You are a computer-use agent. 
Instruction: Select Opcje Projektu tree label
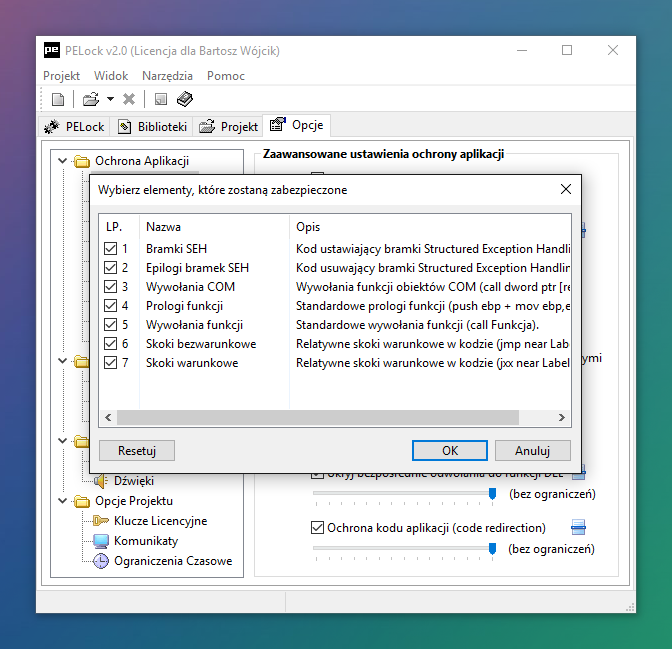click(134, 501)
